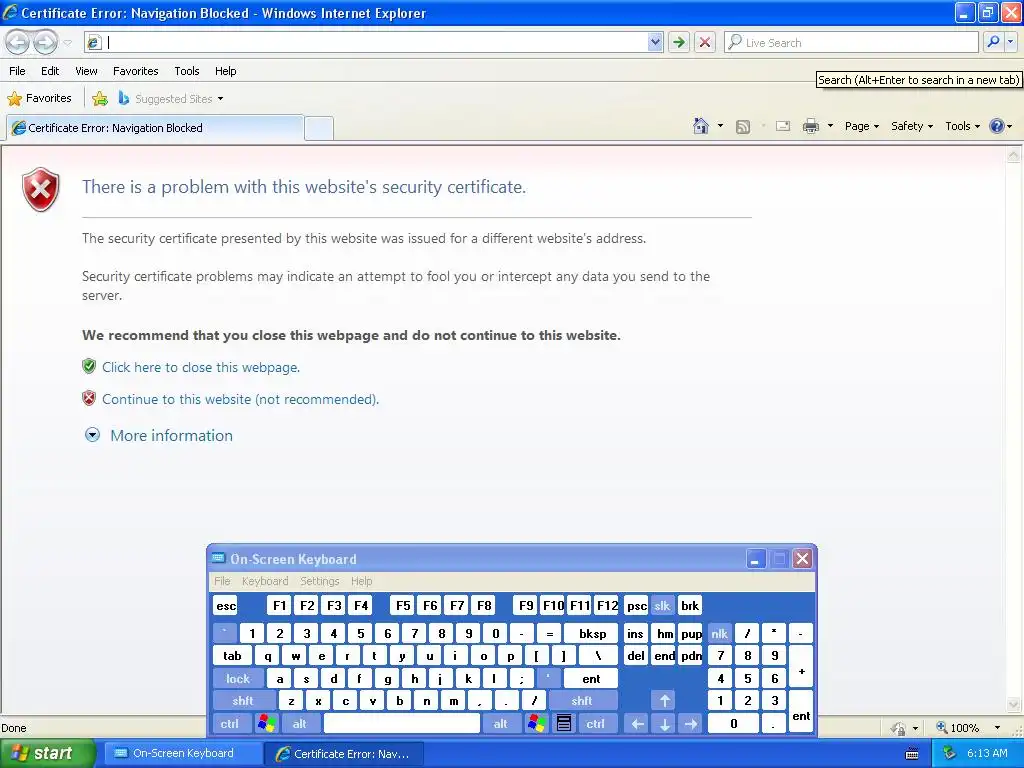Click the magnifier Search button
Screen dimensions: 1024x768
click(x=993, y=42)
